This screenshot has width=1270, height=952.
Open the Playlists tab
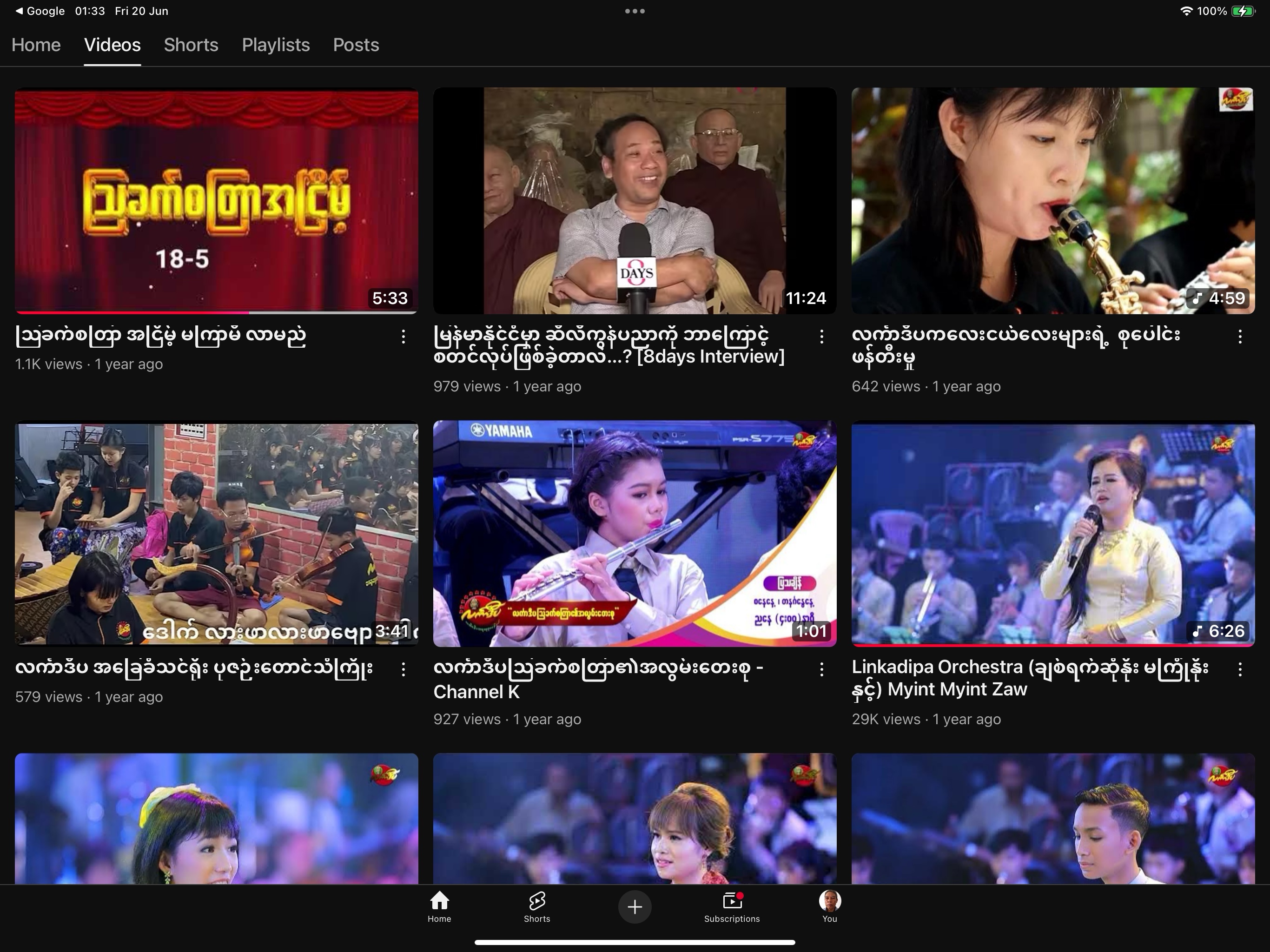pos(276,45)
